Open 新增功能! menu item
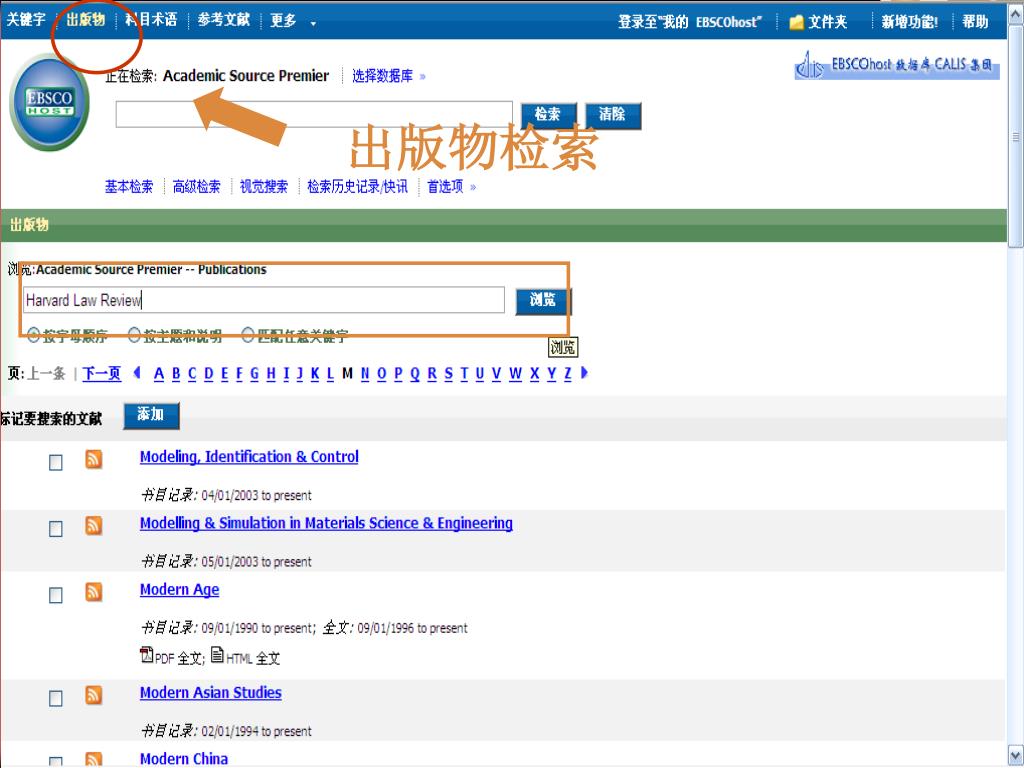Image resolution: width=1024 pixels, height=768 pixels. point(910,22)
